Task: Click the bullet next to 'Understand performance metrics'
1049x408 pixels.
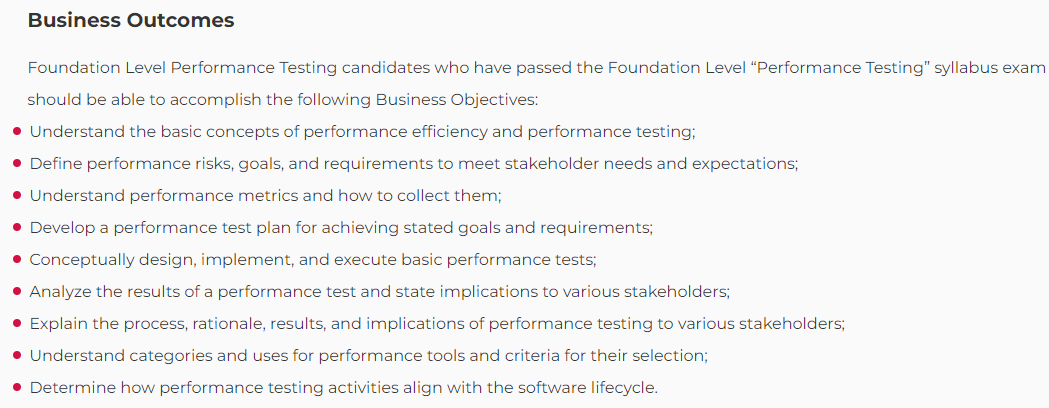Action: click(x=17, y=196)
